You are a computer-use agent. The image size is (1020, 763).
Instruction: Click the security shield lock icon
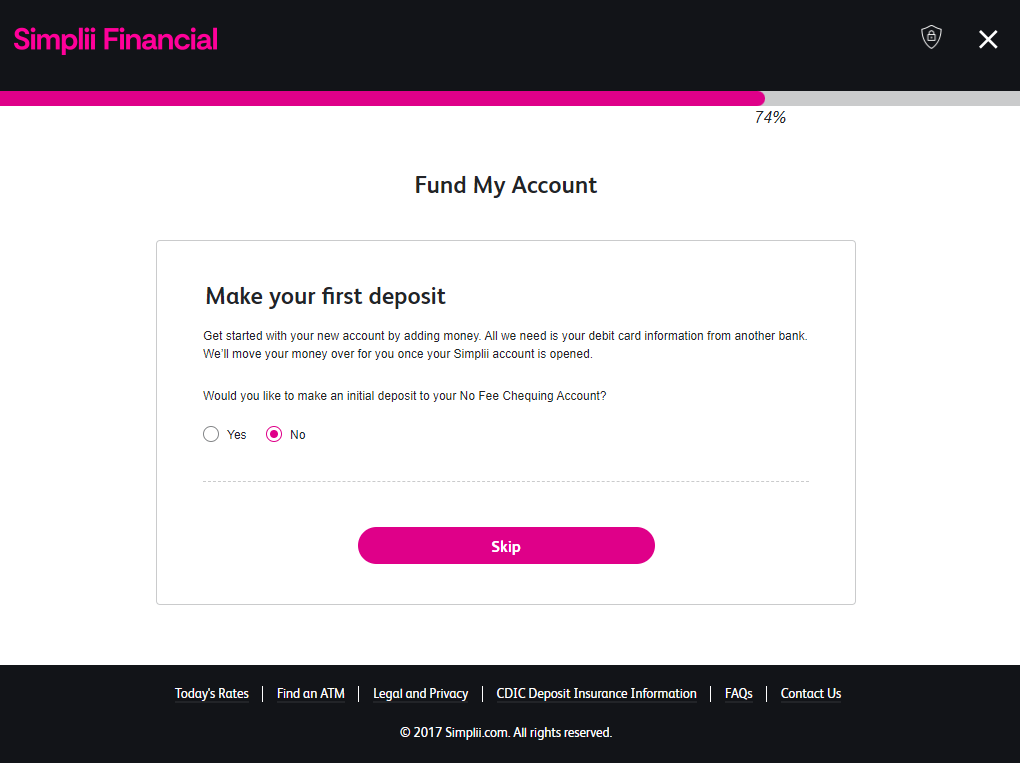coord(931,38)
